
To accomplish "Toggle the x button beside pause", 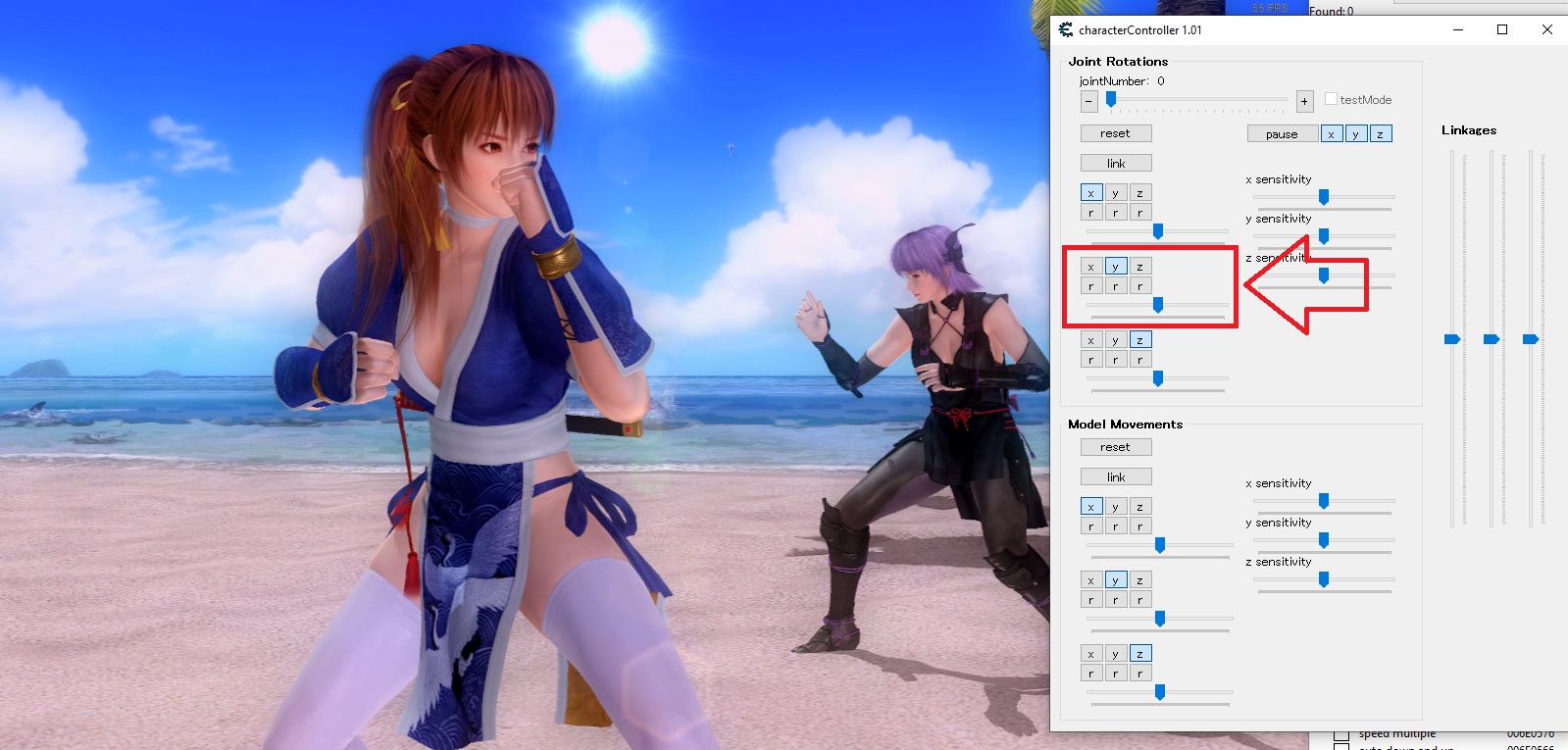I will pos(1331,134).
